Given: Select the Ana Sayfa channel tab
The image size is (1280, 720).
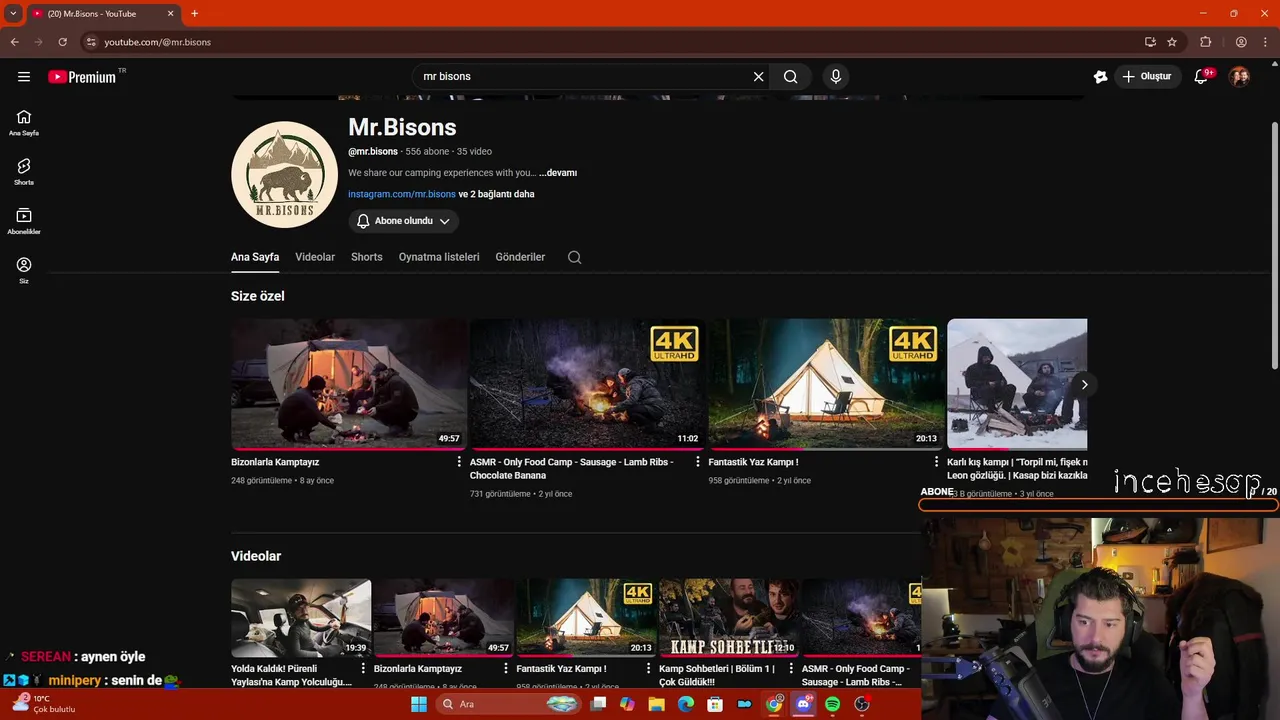Looking at the screenshot, I should click(x=255, y=257).
